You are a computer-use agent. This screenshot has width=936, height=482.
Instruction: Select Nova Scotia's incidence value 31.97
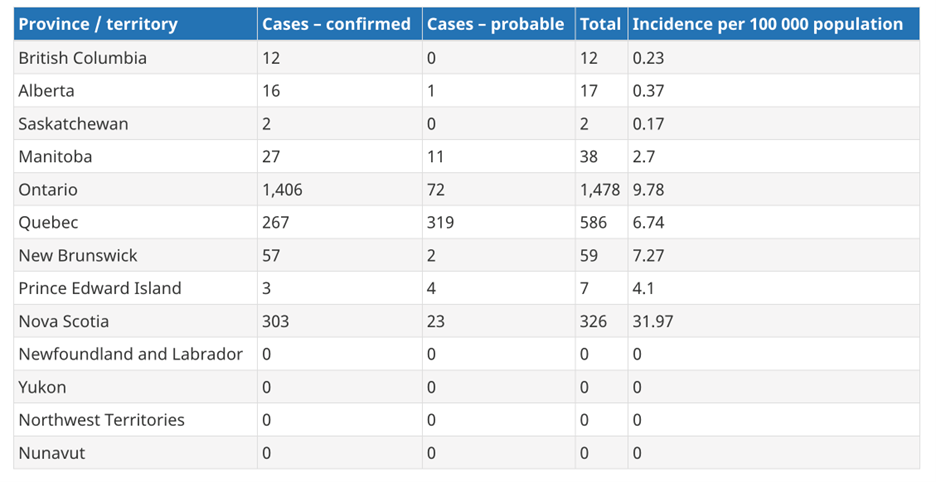tap(653, 321)
